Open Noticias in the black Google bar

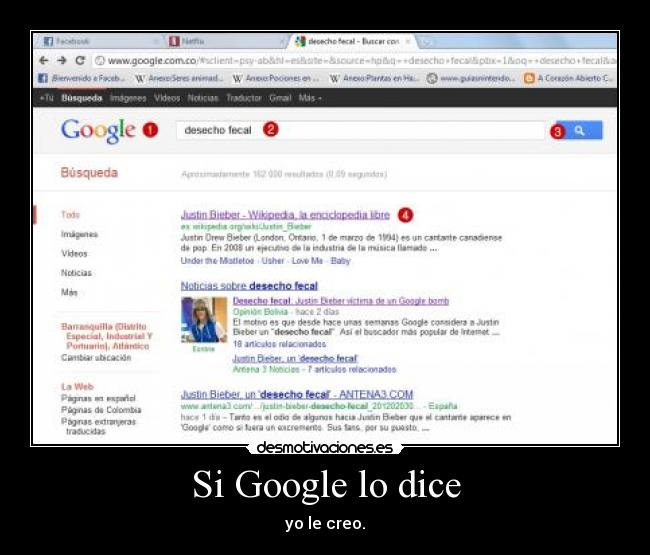tap(203, 98)
